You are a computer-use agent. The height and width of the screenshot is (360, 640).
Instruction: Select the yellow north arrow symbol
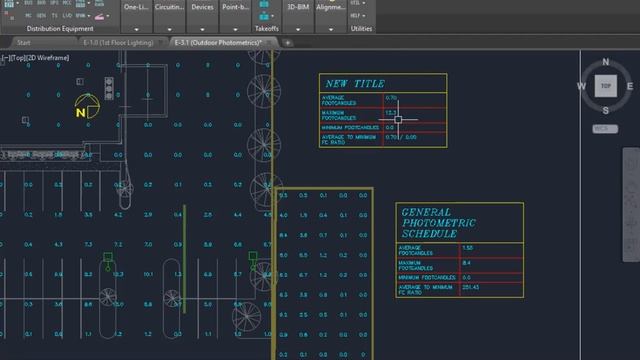pos(87,107)
